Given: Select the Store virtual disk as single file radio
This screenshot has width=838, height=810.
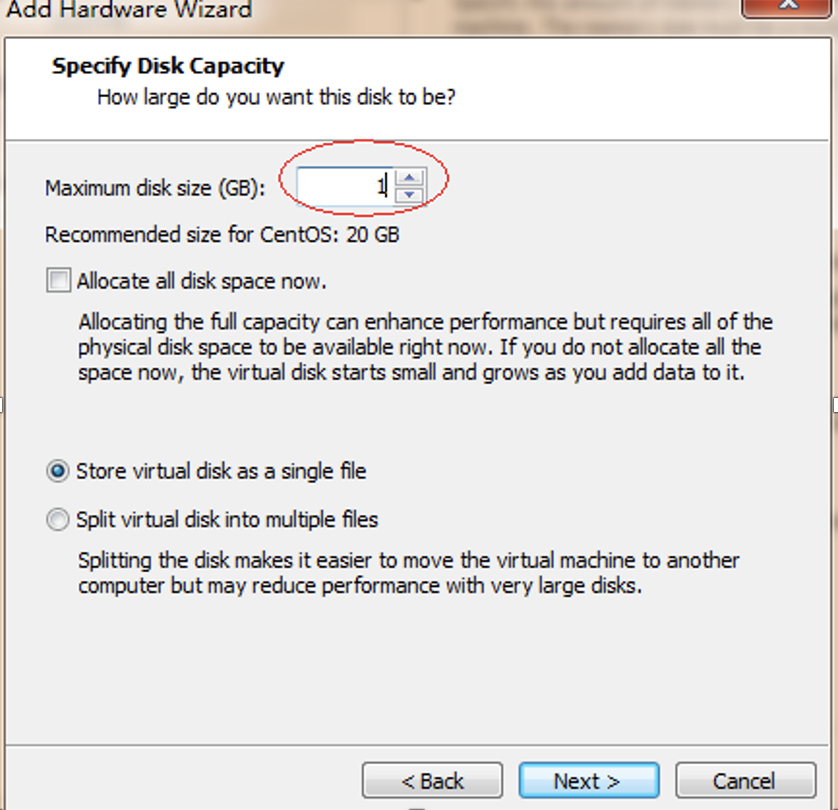Looking at the screenshot, I should point(58,471).
